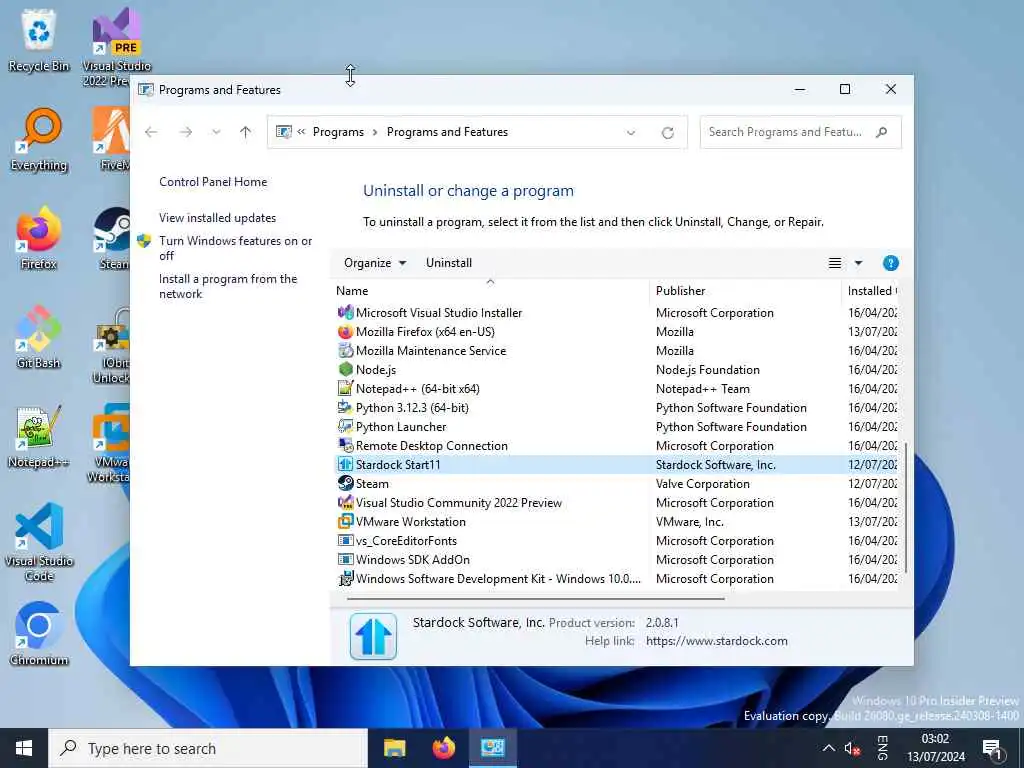Go up one level with up arrow
Viewport: 1024px width, 768px height.
point(246,132)
